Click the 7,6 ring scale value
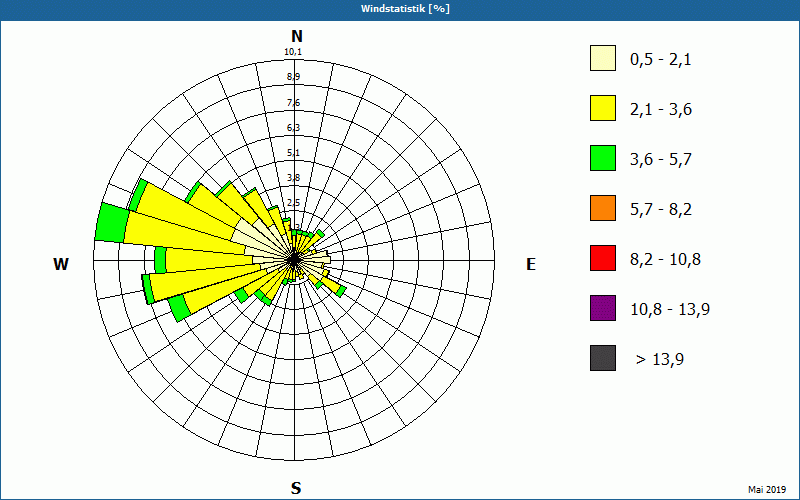The image size is (800, 500). click(293, 103)
